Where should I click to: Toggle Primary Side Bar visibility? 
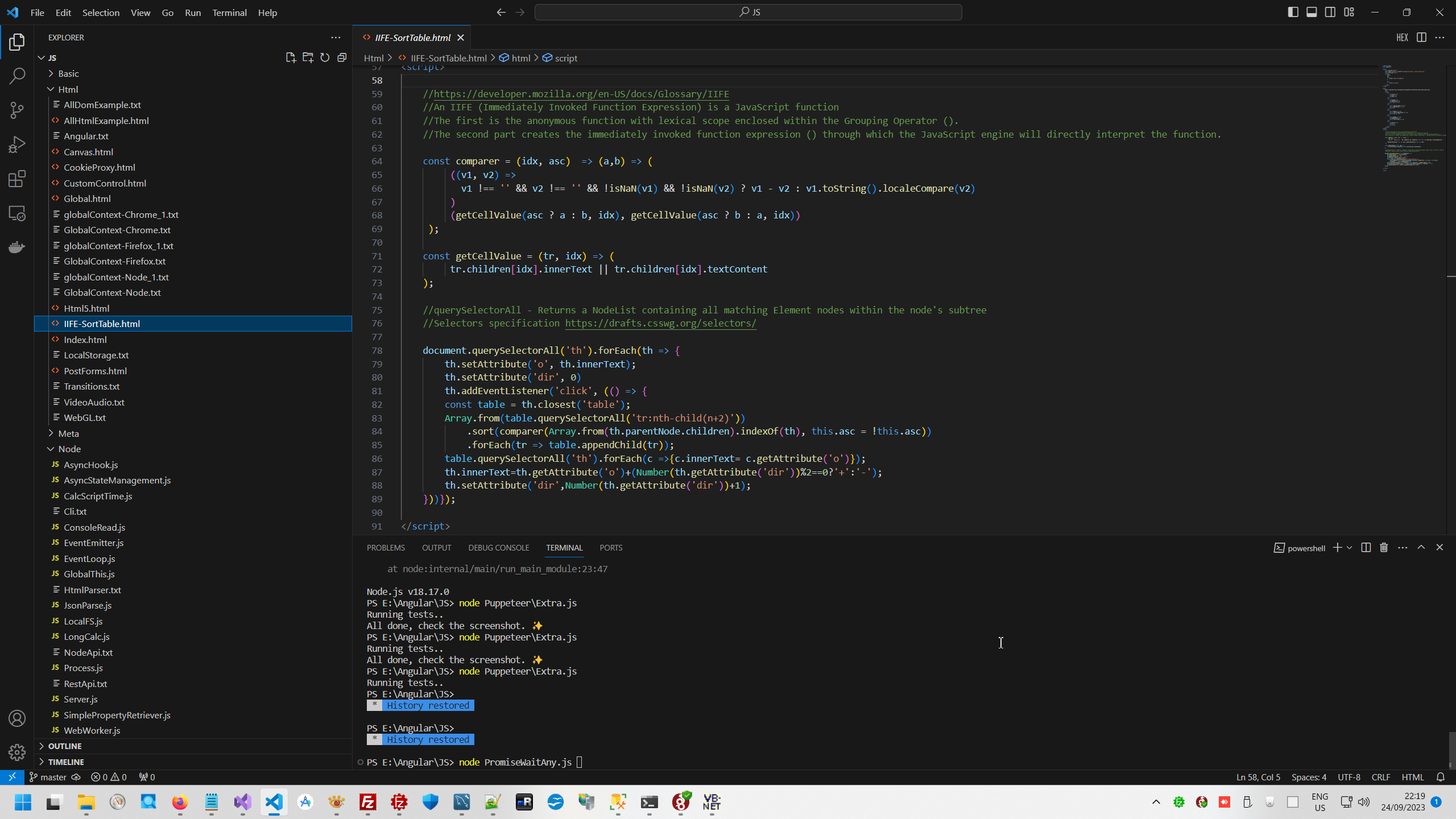1293,12
